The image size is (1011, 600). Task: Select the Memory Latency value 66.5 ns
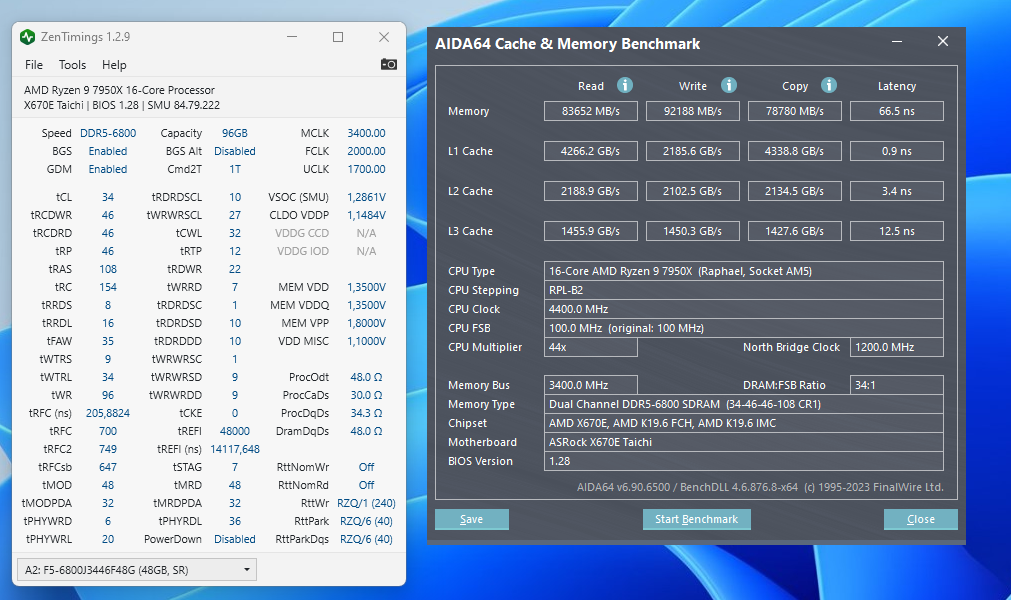pos(897,111)
